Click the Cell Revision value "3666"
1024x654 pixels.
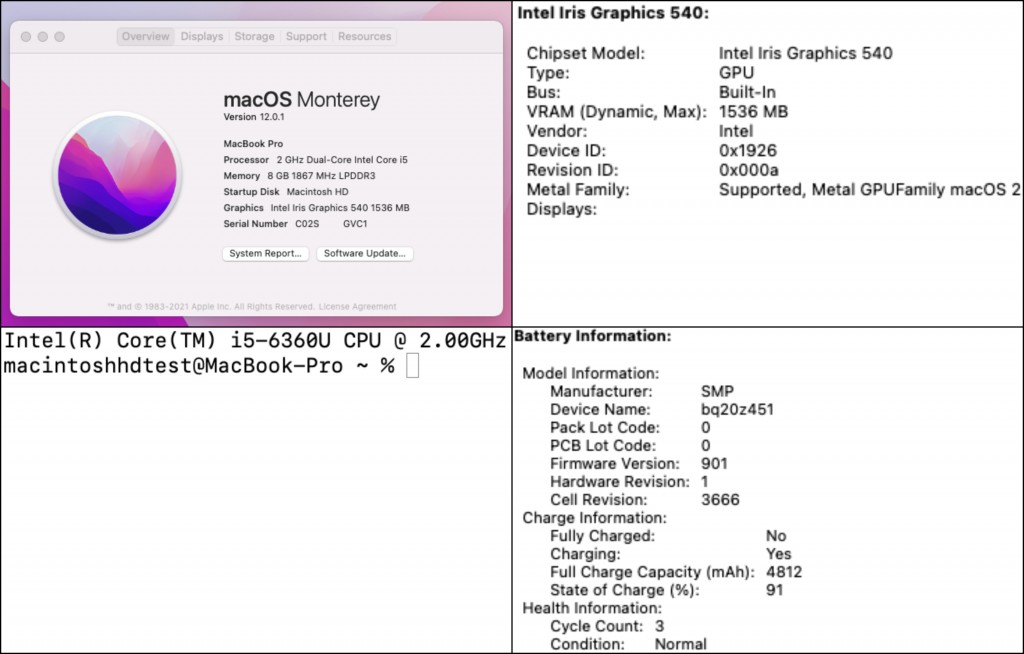tap(720, 500)
